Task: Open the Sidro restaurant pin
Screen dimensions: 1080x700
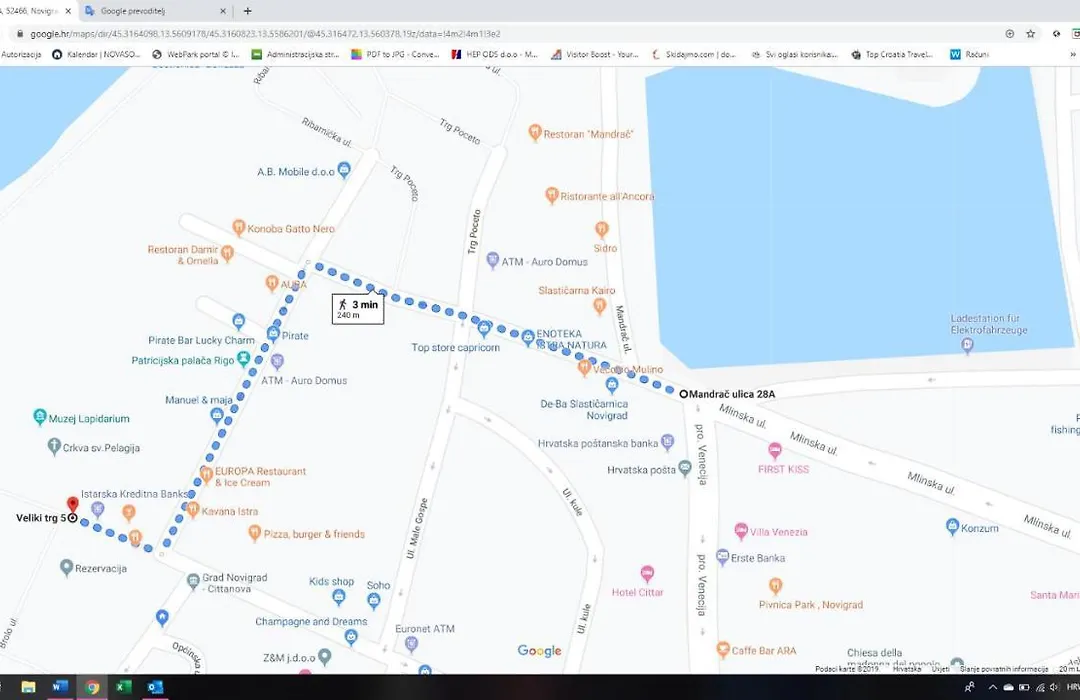Action: coord(601,229)
